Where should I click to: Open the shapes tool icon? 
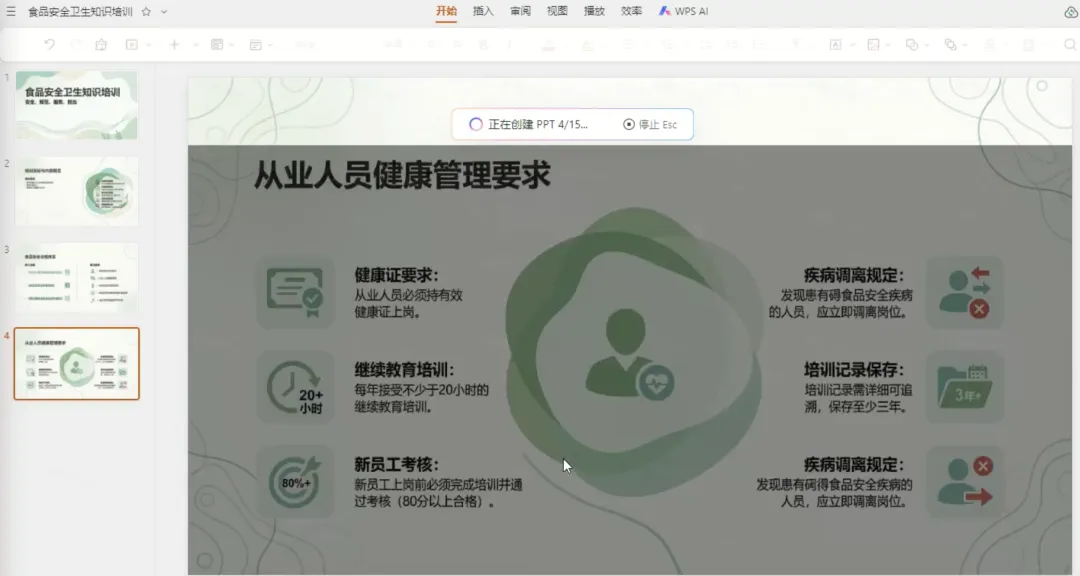pos(912,45)
